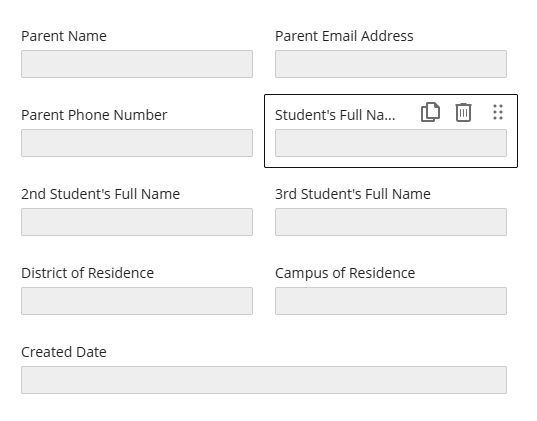Click the Campus of Residence input

pos(391,301)
